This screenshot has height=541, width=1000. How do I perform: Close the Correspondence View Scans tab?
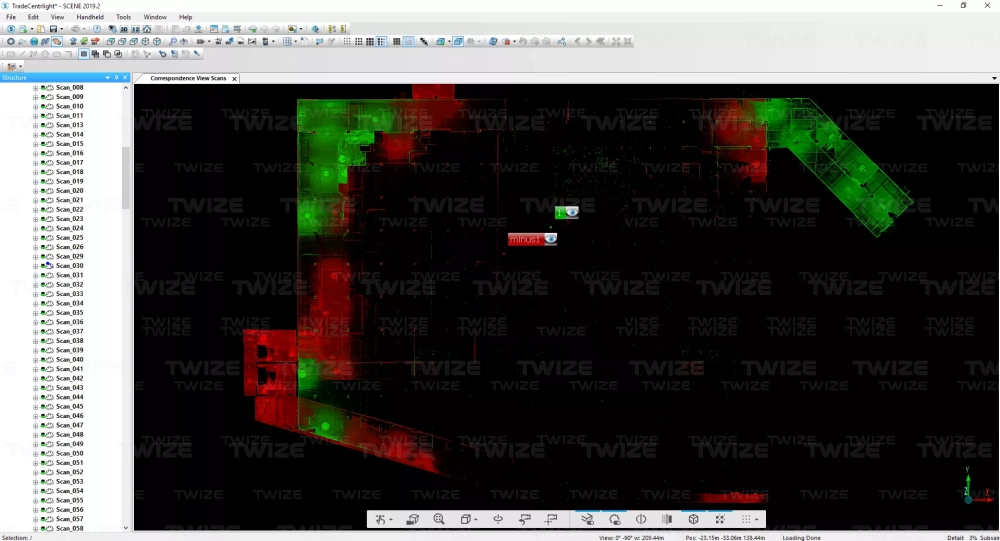[x=235, y=78]
